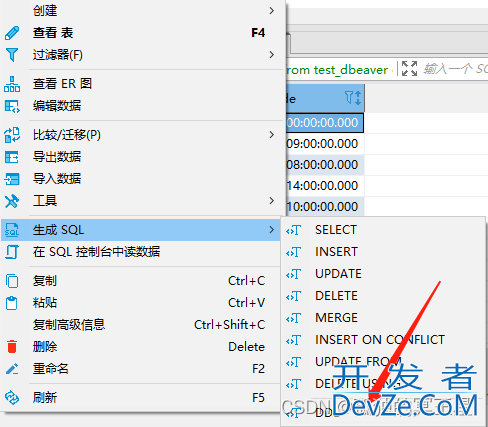Click the template icon beside INSERT
Screen dimensions: 488x427
[x=294, y=252]
